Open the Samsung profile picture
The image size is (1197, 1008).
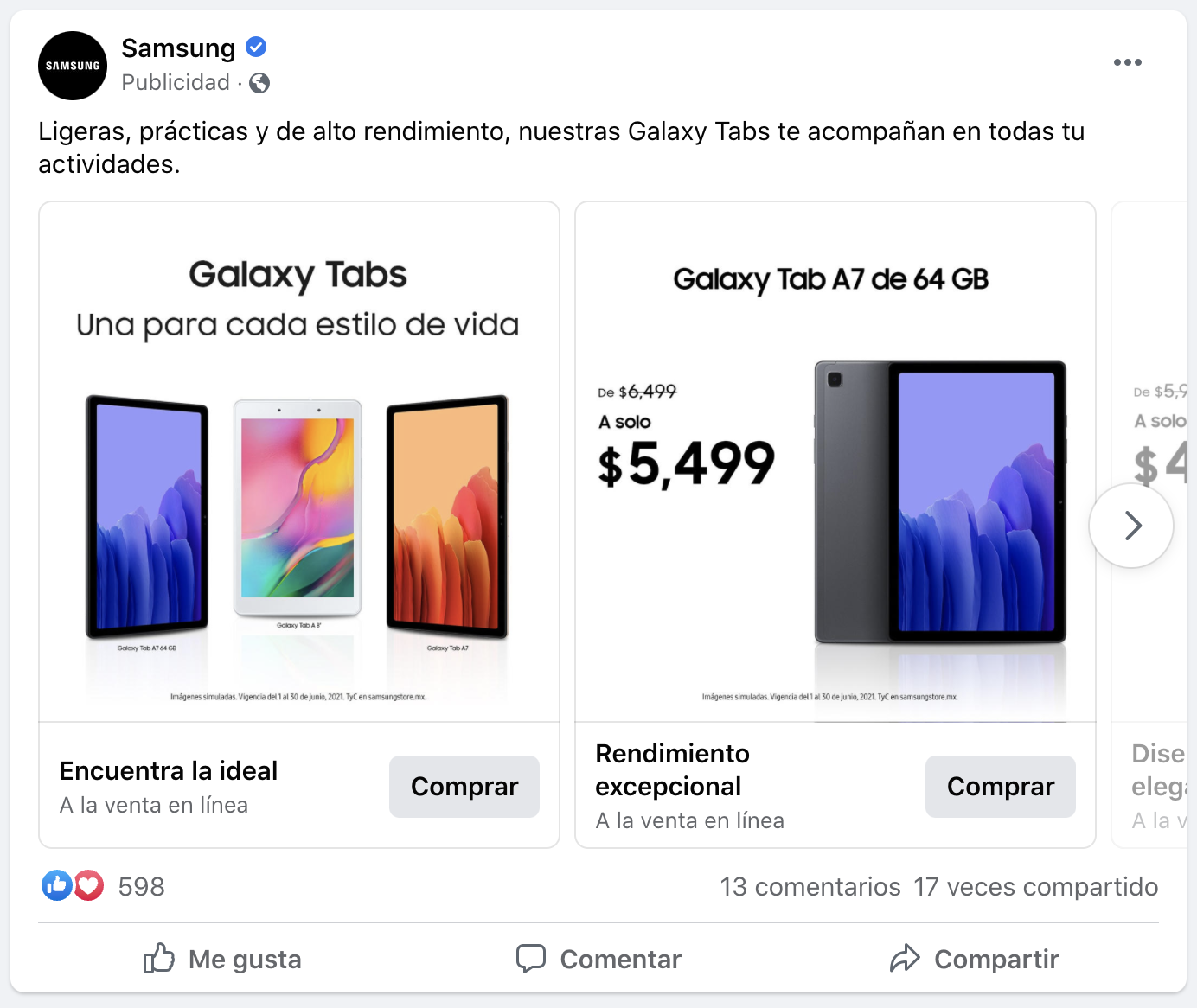(x=73, y=66)
